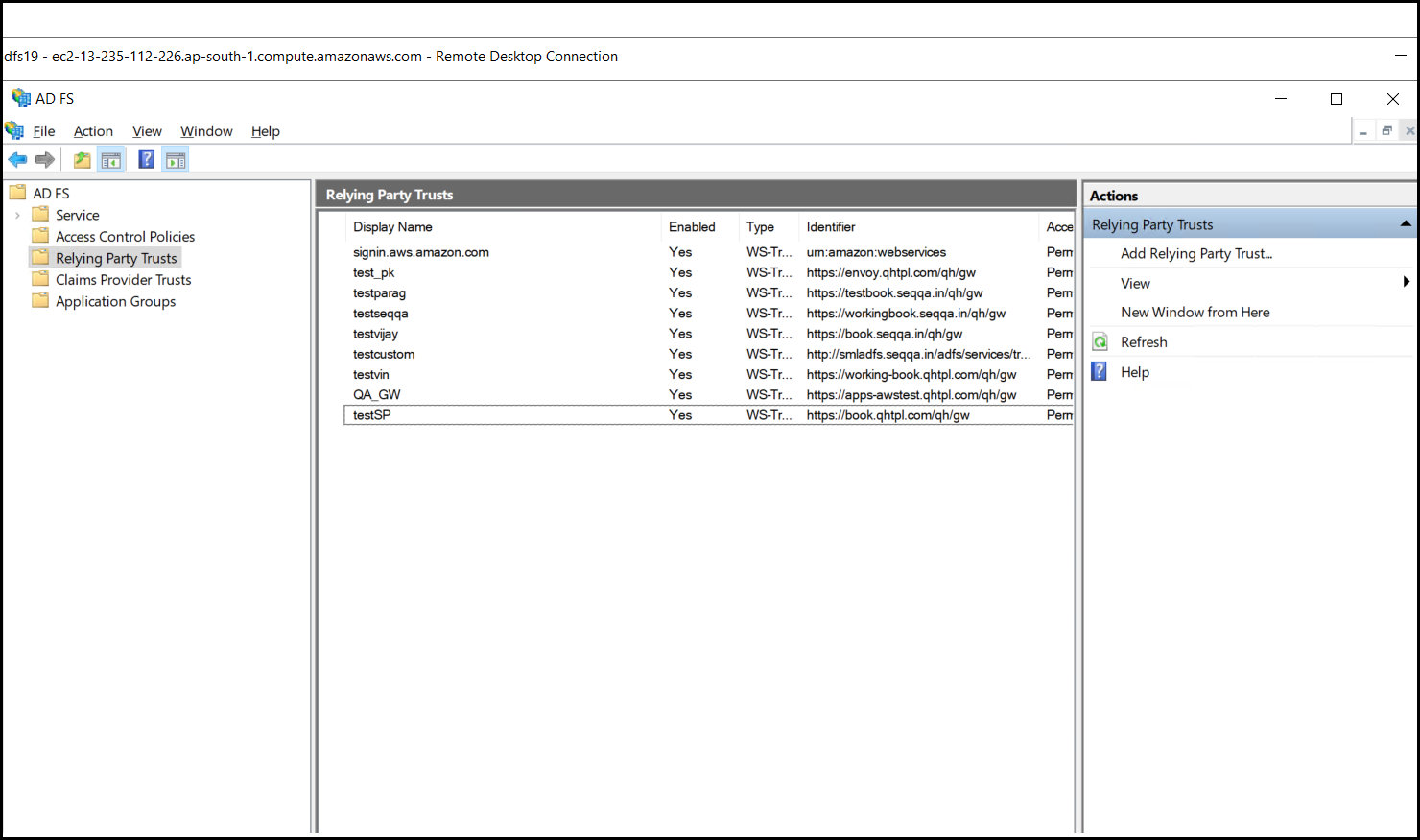Screen dimensions: 1420x840
Task: Click New Window from Here action
Action: coord(1195,313)
